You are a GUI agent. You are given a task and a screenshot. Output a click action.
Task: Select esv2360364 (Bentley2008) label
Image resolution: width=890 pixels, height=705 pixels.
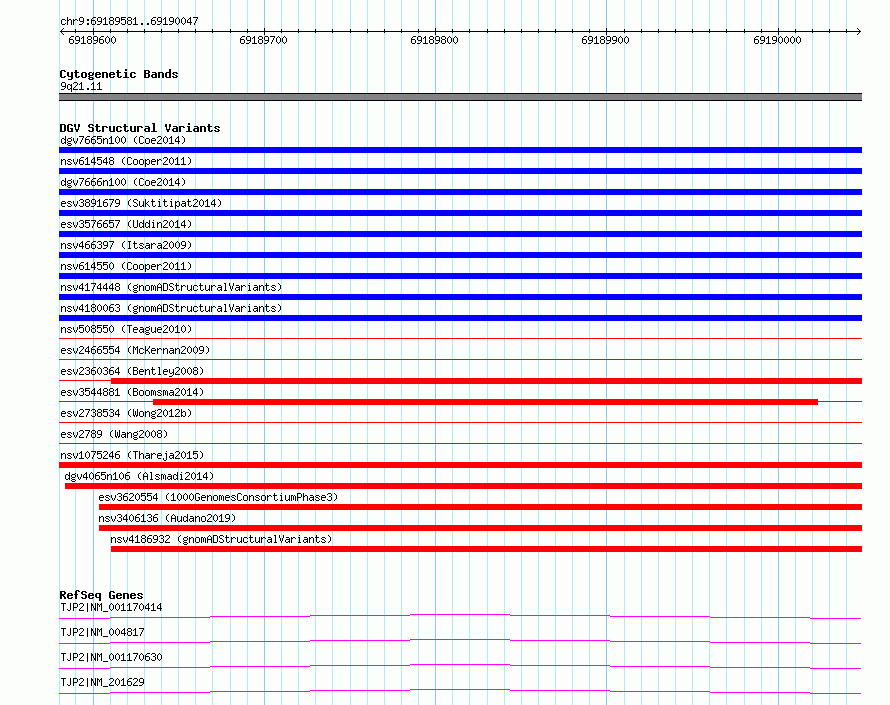coord(132,371)
